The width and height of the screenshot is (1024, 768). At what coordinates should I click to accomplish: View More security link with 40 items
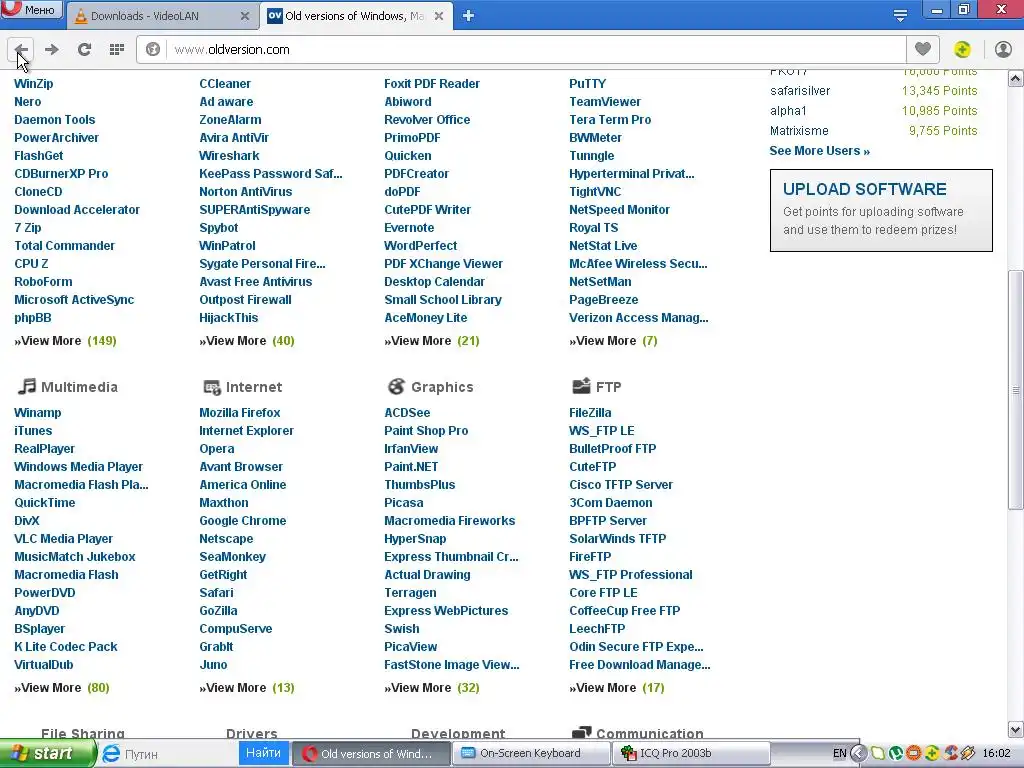click(247, 341)
